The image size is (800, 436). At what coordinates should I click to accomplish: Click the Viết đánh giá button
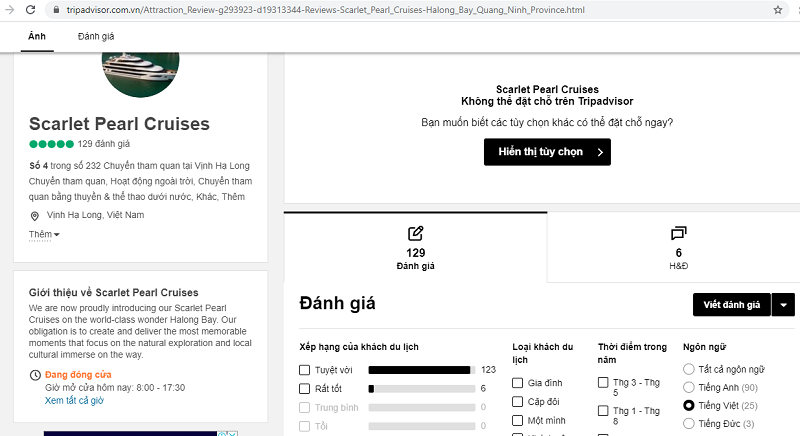click(x=732, y=305)
